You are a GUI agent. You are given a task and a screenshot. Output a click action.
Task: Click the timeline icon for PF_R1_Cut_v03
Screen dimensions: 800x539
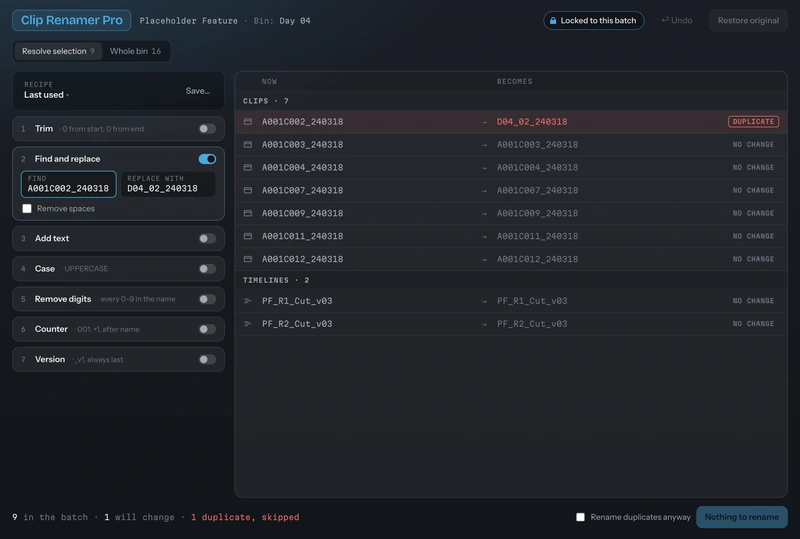coord(248,301)
